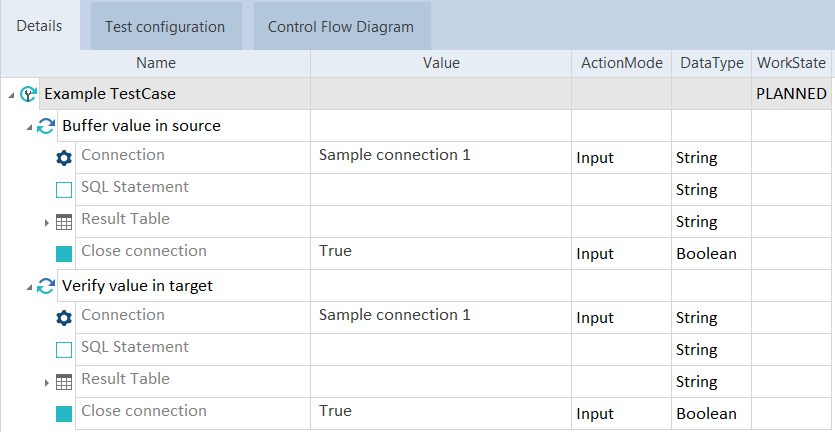
Task: Click the gear icon of the first Connection row
Action: [x=64, y=158]
